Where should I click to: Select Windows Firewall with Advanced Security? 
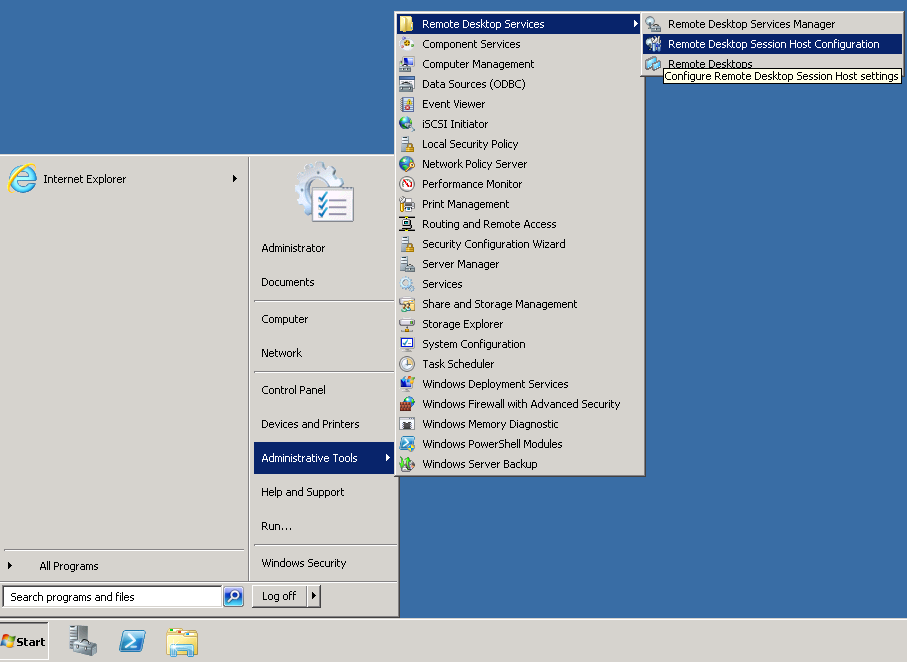click(519, 404)
